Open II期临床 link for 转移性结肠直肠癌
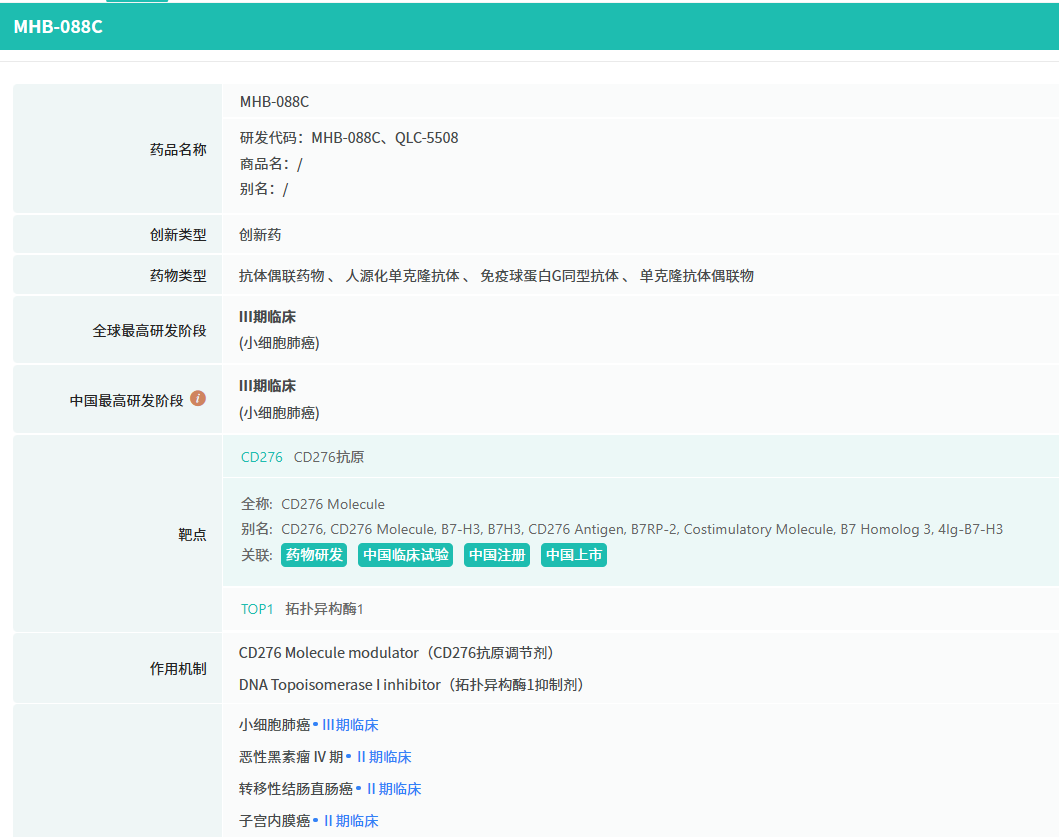 [x=394, y=789]
